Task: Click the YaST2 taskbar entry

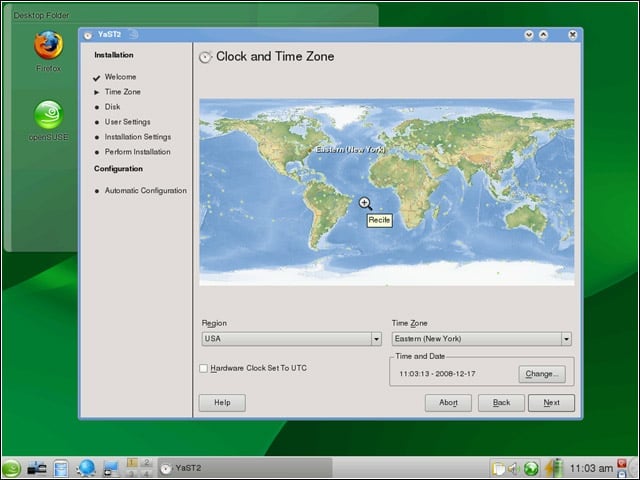Action: click(245, 468)
